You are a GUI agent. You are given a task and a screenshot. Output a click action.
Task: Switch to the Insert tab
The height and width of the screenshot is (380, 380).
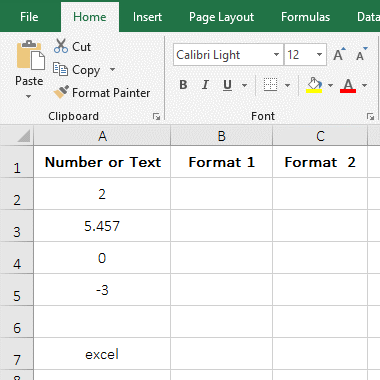click(147, 17)
